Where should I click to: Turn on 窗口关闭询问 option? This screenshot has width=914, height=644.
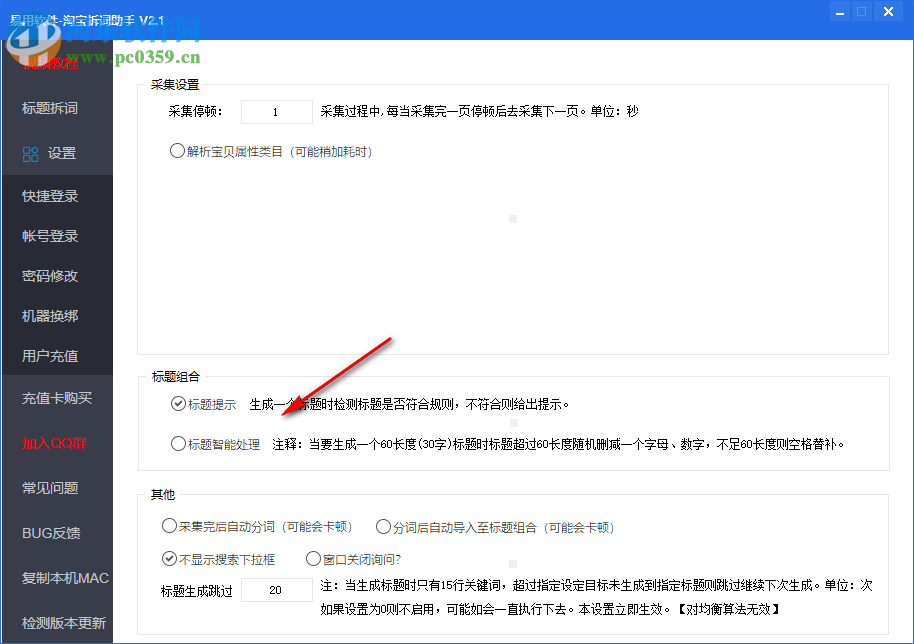[x=314, y=559]
